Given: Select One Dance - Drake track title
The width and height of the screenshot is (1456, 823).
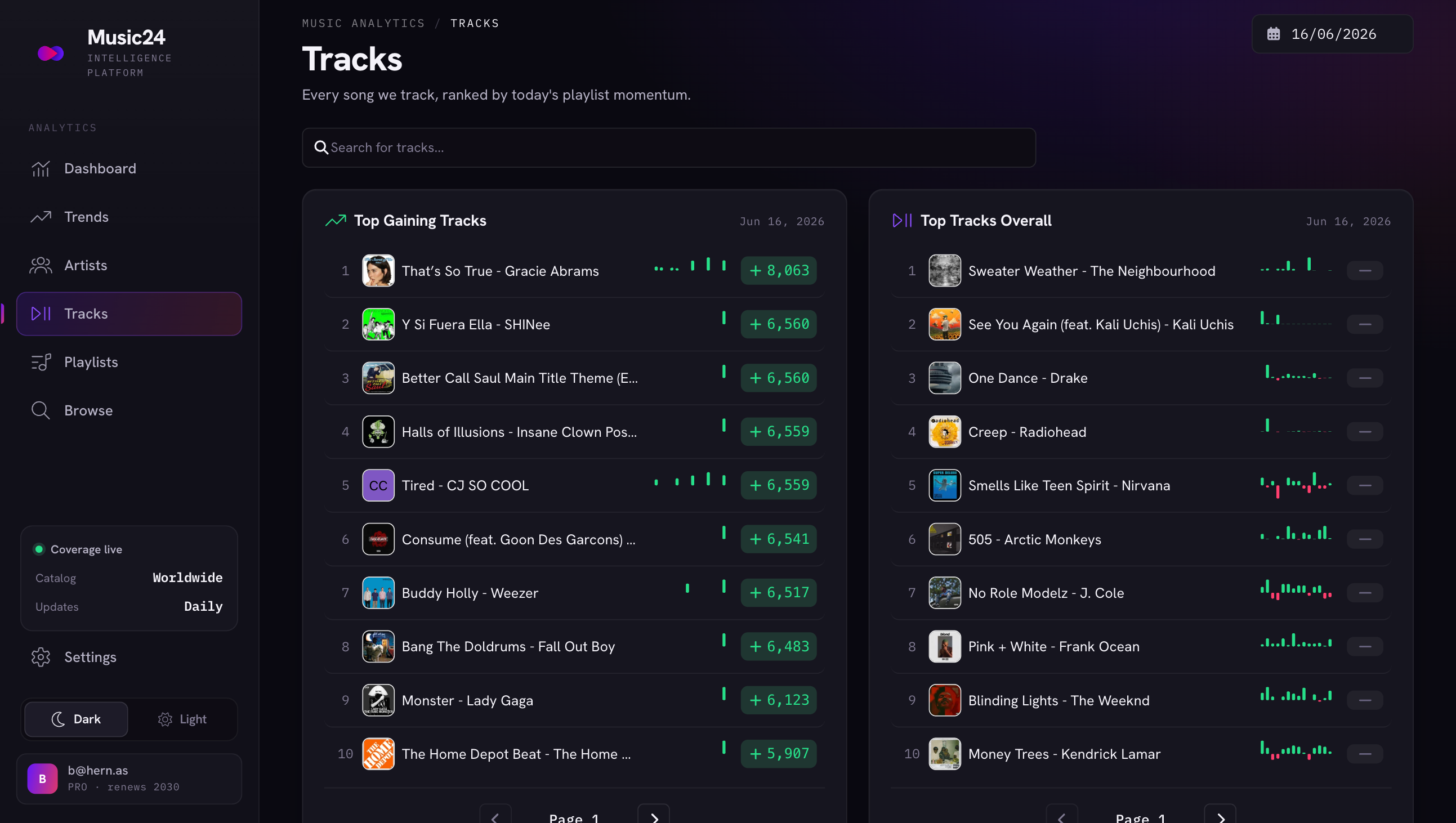Looking at the screenshot, I should [1028, 378].
